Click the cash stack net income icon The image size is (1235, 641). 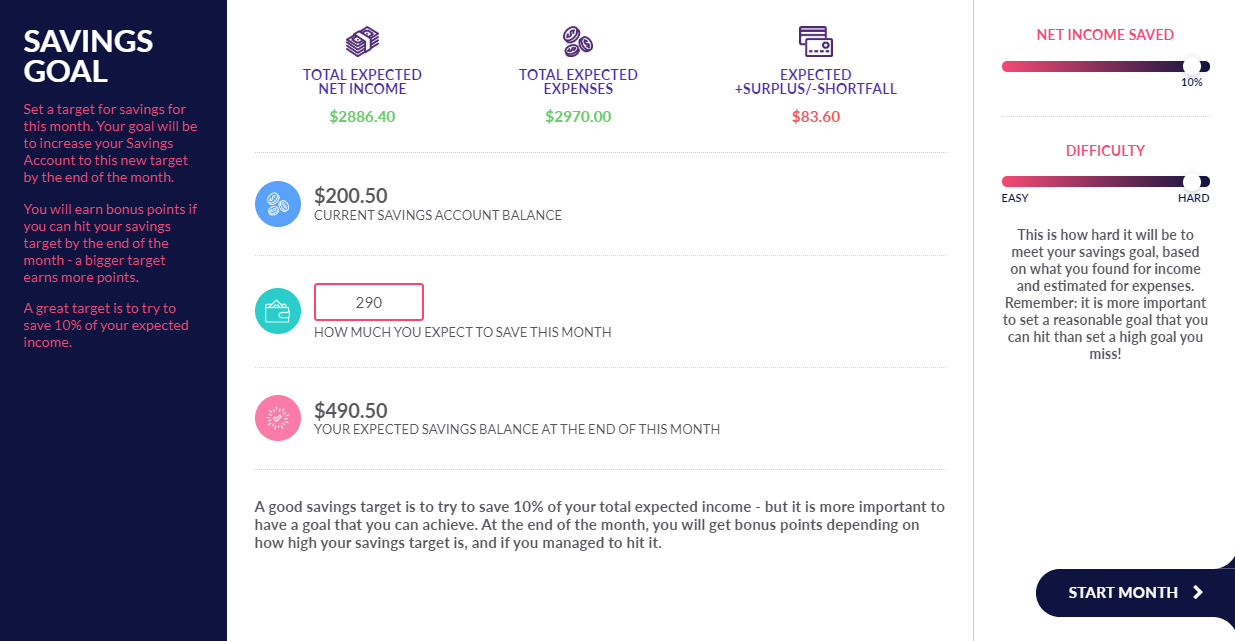[362, 42]
